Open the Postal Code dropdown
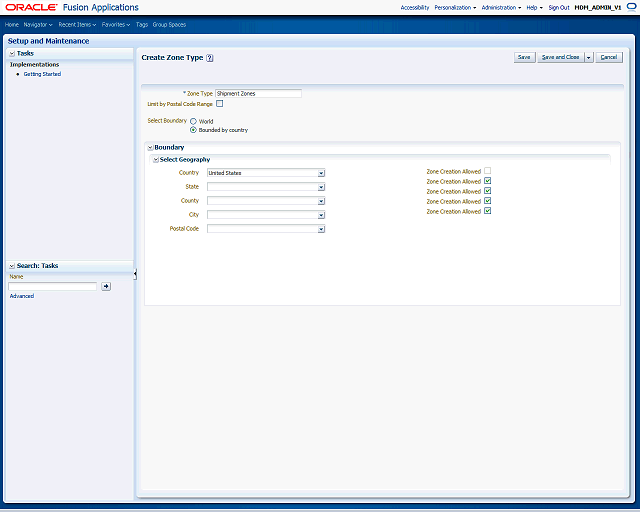The image size is (640, 512). pos(321,229)
